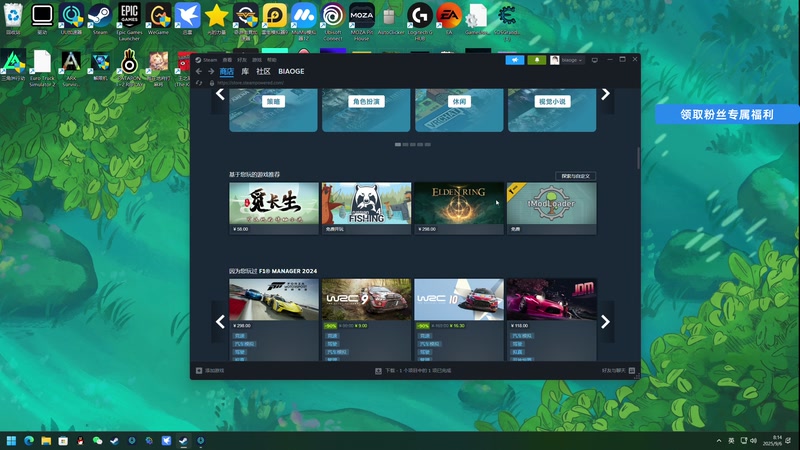Launch Epic Games Launcher from the desktop
Viewport: 800px width, 450px height.
point(129,21)
